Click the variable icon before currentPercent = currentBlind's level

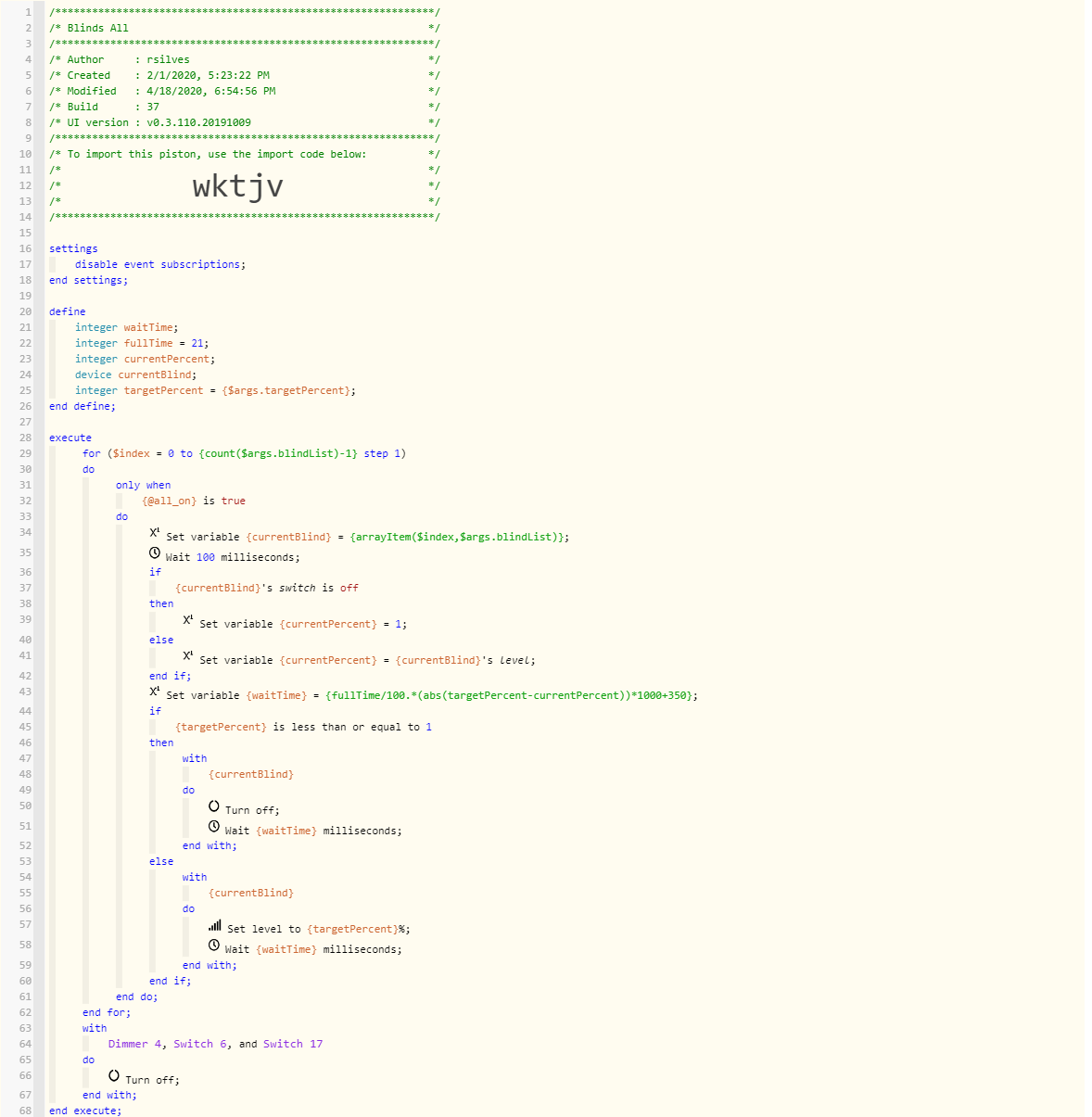click(x=188, y=656)
